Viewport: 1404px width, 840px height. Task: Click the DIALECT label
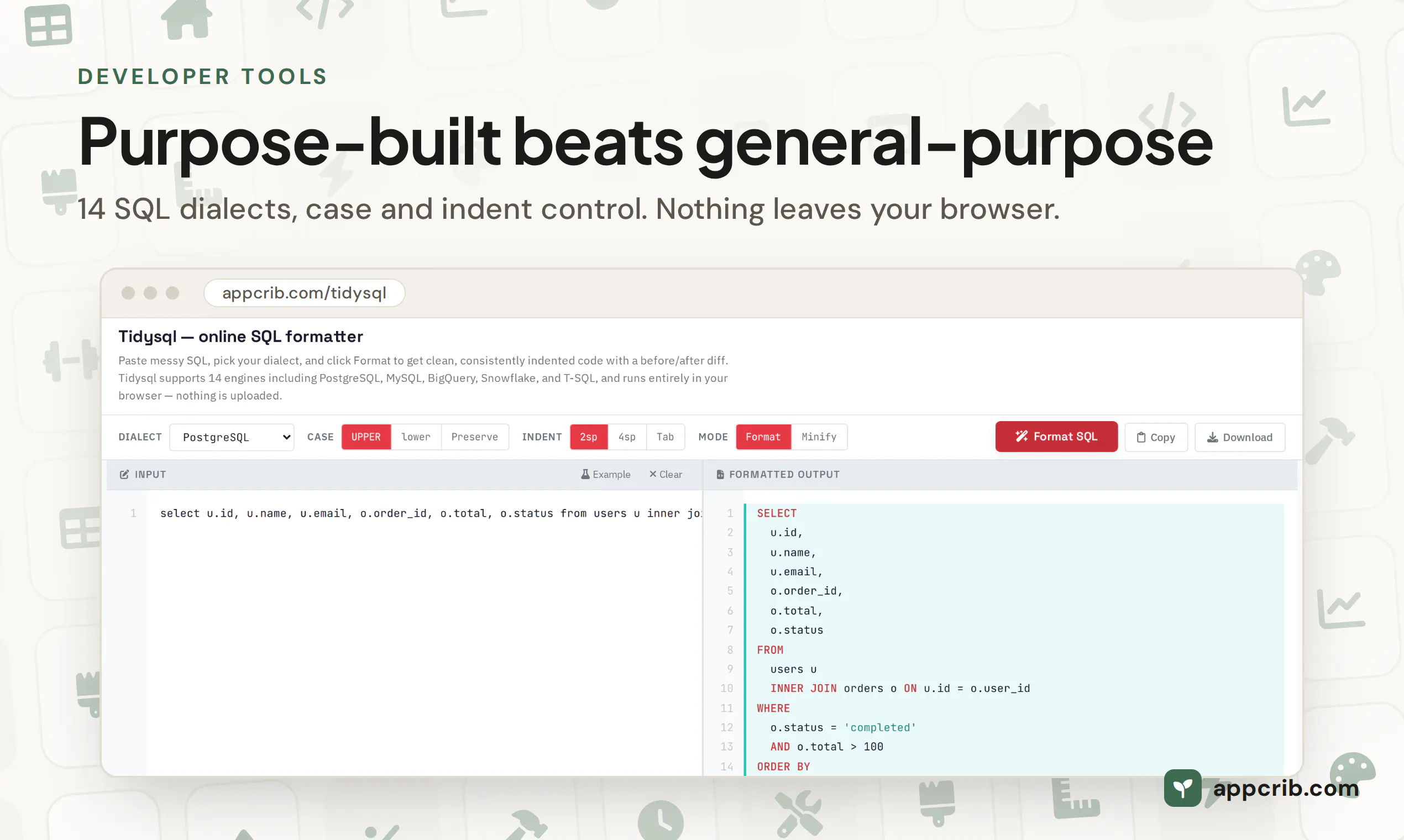click(140, 437)
